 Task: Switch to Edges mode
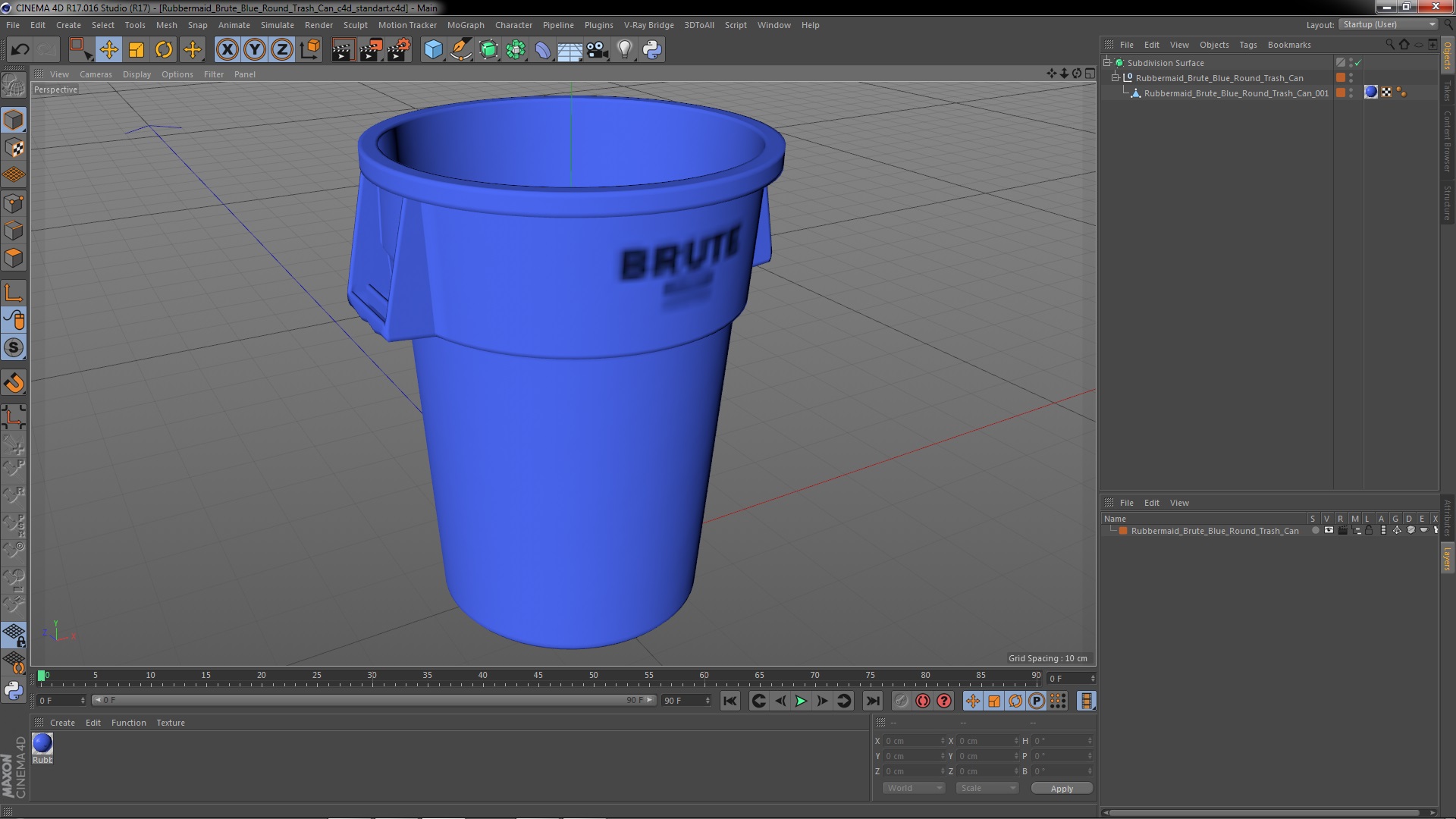[14, 231]
